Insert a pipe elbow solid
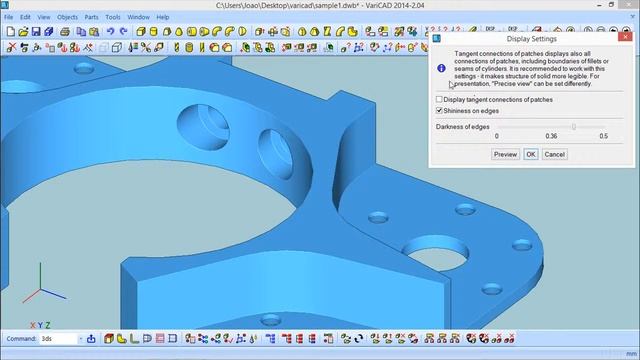 tap(229, 31)
